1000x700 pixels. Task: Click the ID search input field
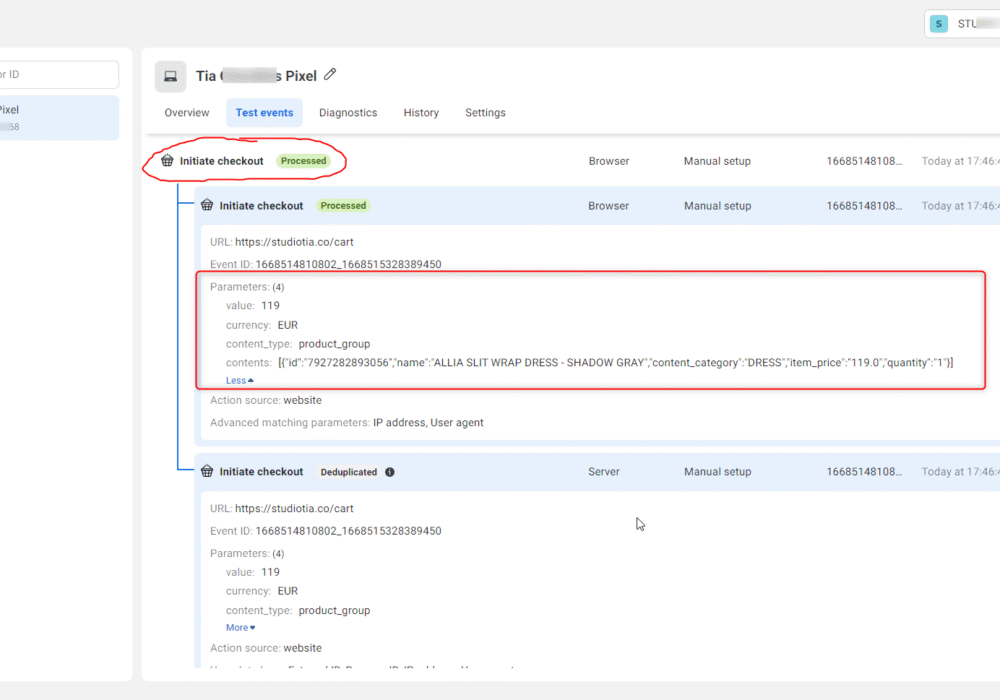click(59, 75)
